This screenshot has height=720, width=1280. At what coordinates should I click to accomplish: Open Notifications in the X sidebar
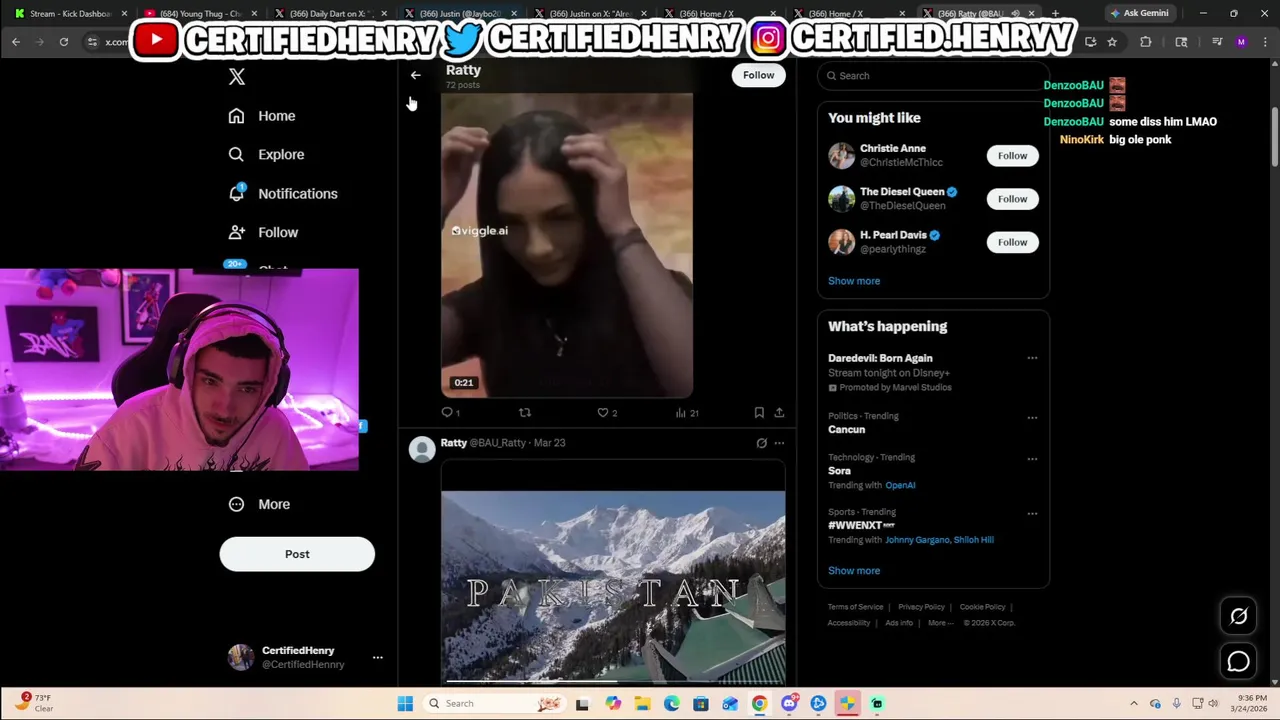[283, 194]
